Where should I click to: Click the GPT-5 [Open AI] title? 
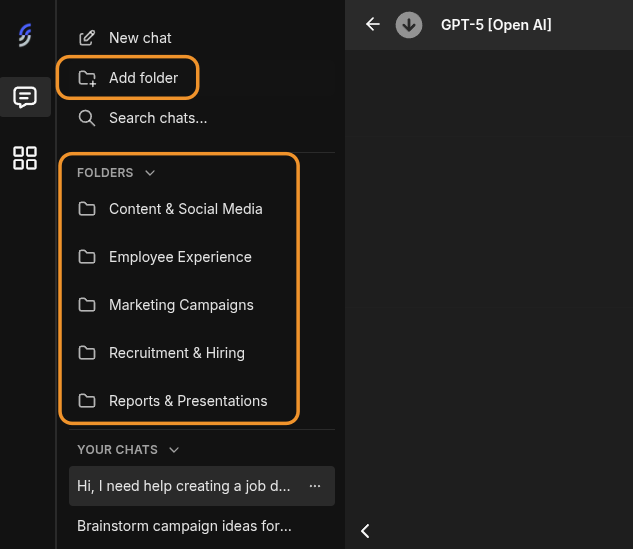point(496,25)
